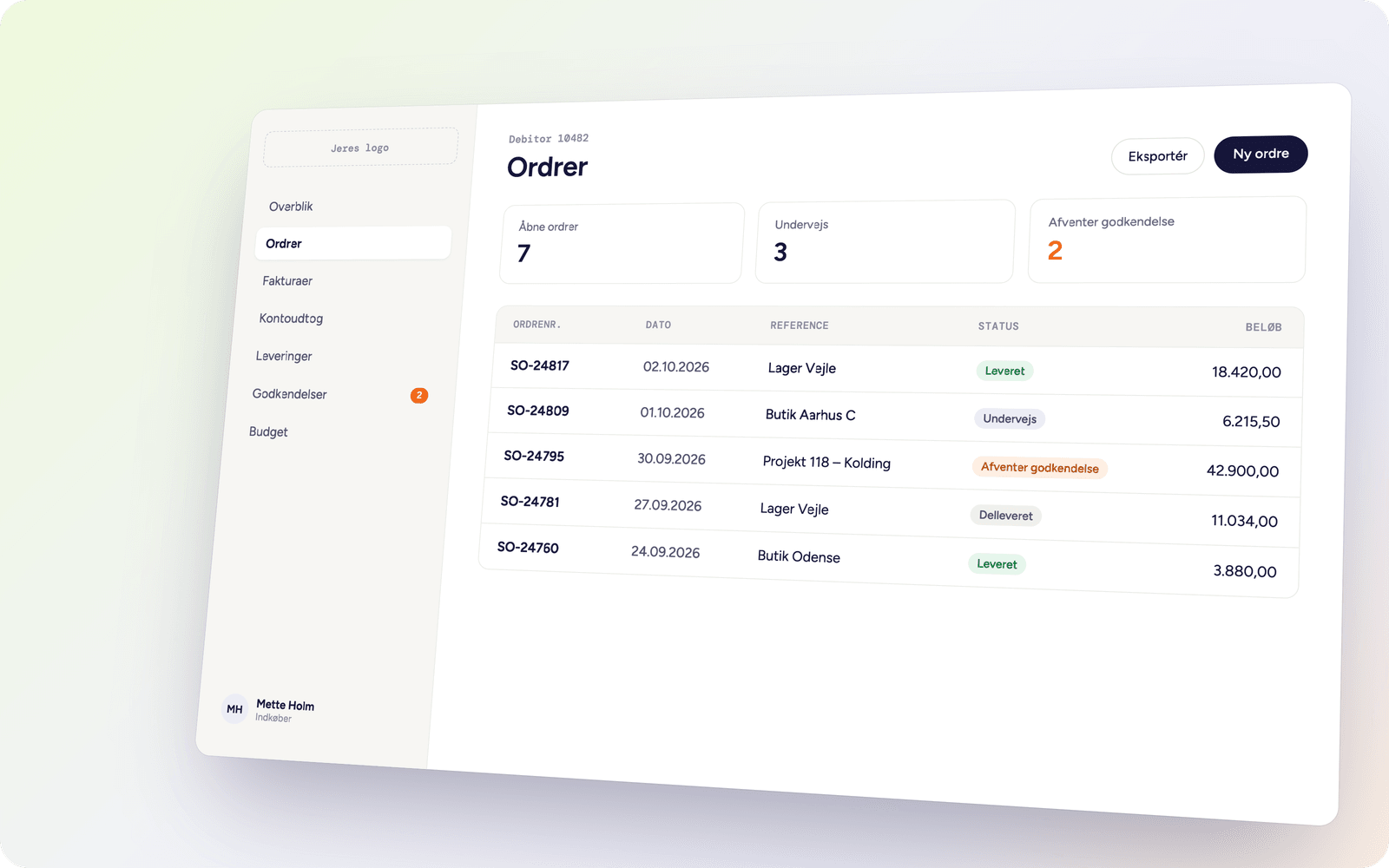Viewport: 1389px width, 868px height.
Task: Open the Undervejs summary card
Action: (x=885, y=241)
